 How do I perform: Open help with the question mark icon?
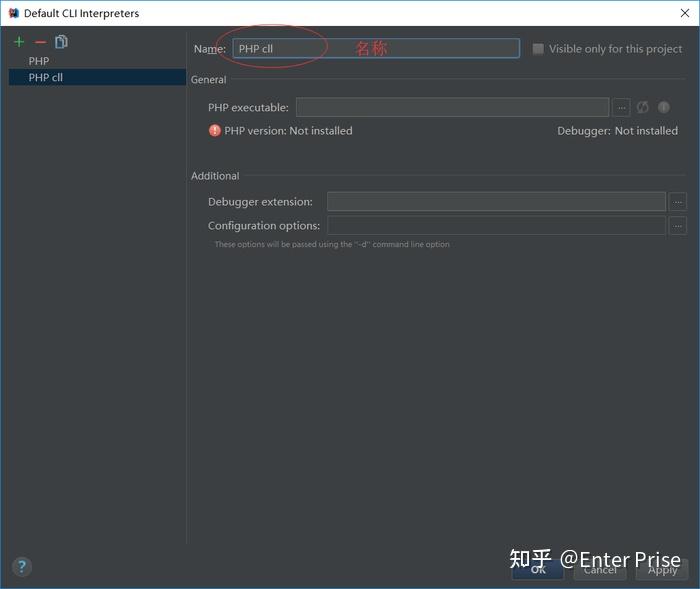click(22, 567)
